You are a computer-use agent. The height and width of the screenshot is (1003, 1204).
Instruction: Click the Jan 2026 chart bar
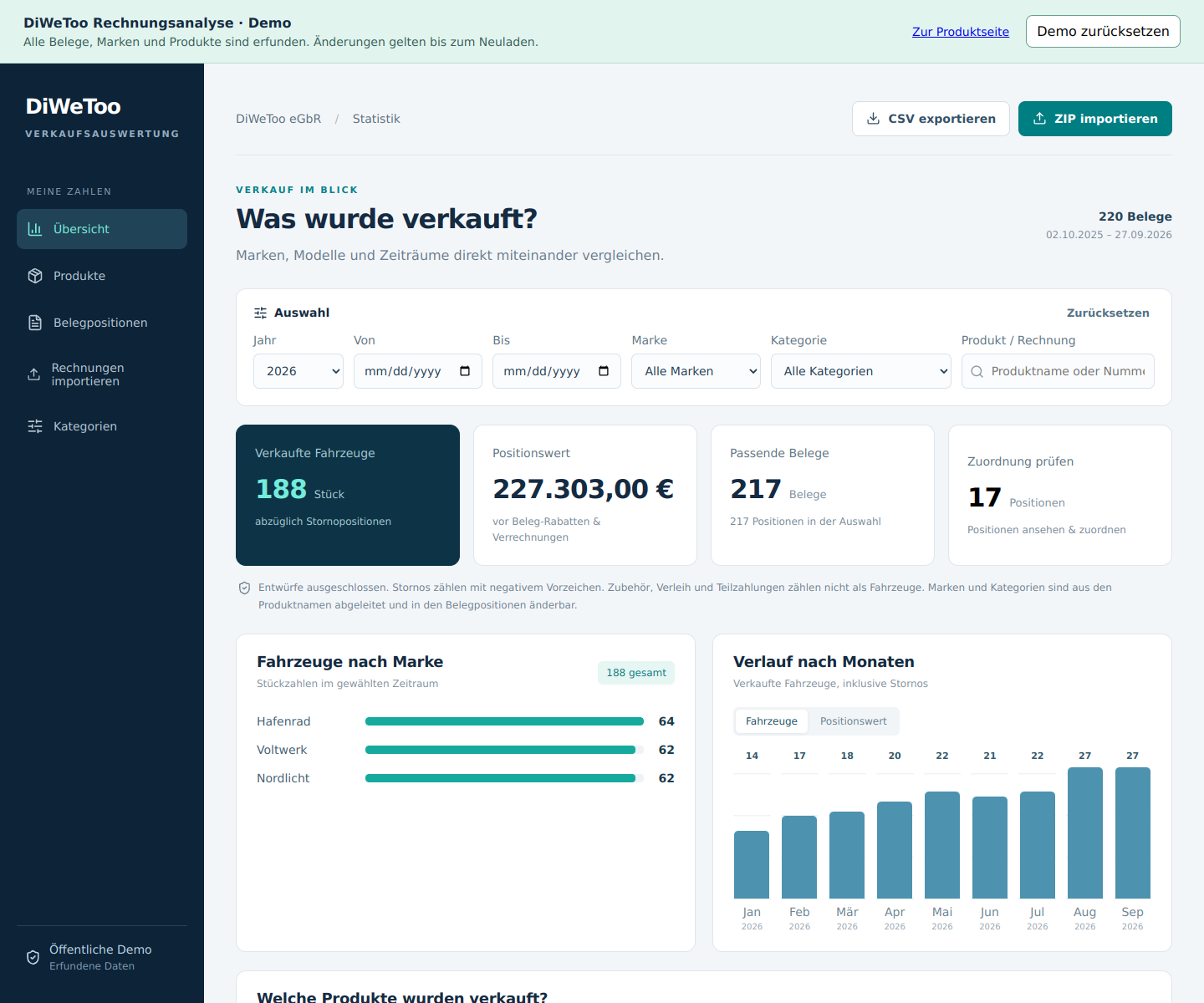(x=752, y=864)
